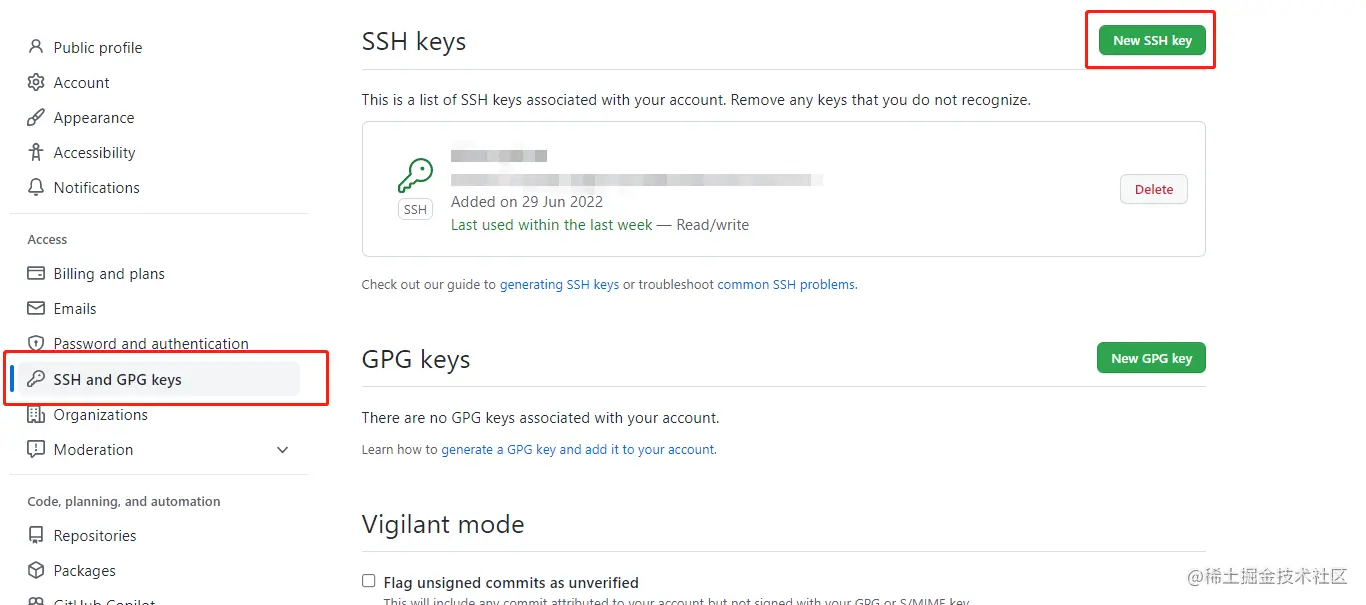1366x605 pixels.
Task: Open the generating SSH keys guide link
Action: [559, 284]
